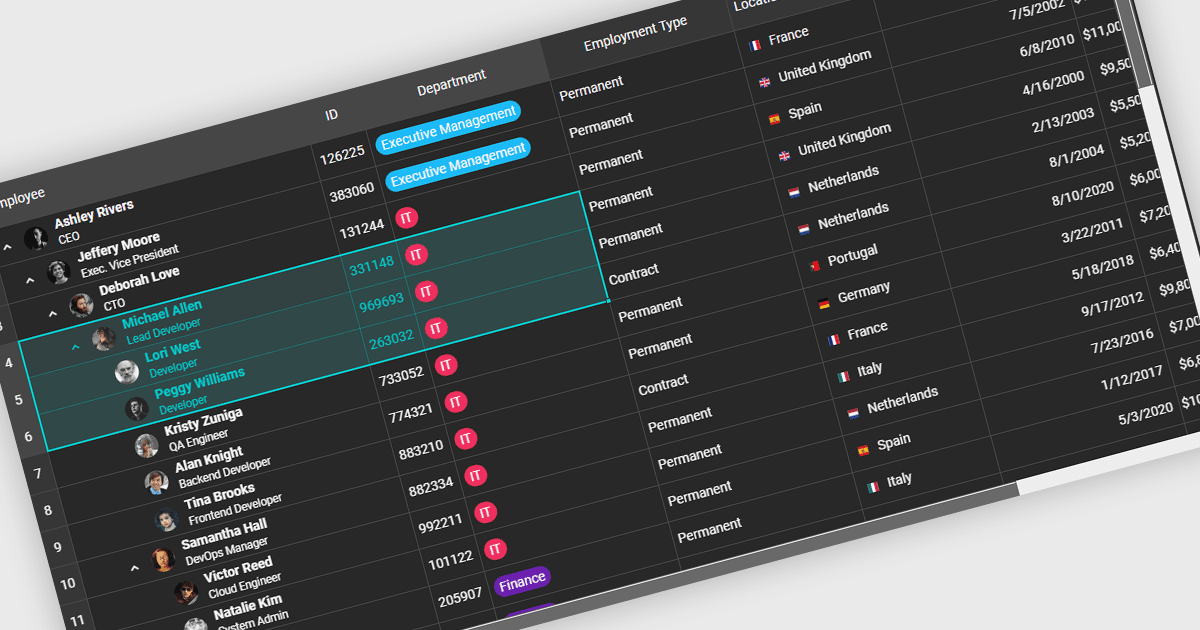Click the selection fill handle corner
The height and width of the screenshot is (630, 1200).
click(608, 300)
